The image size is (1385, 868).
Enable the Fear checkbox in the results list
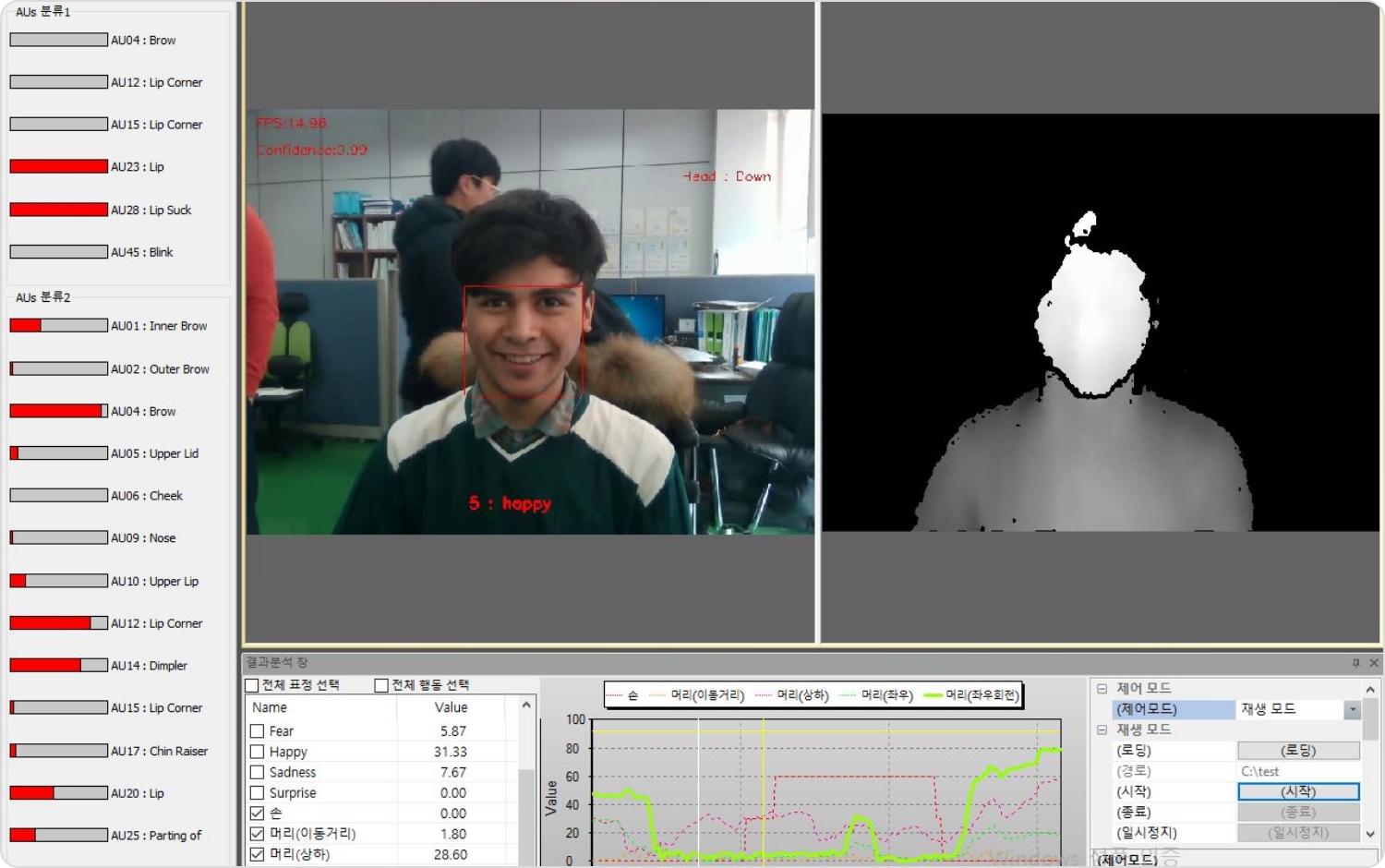click(x=257, y=731)
